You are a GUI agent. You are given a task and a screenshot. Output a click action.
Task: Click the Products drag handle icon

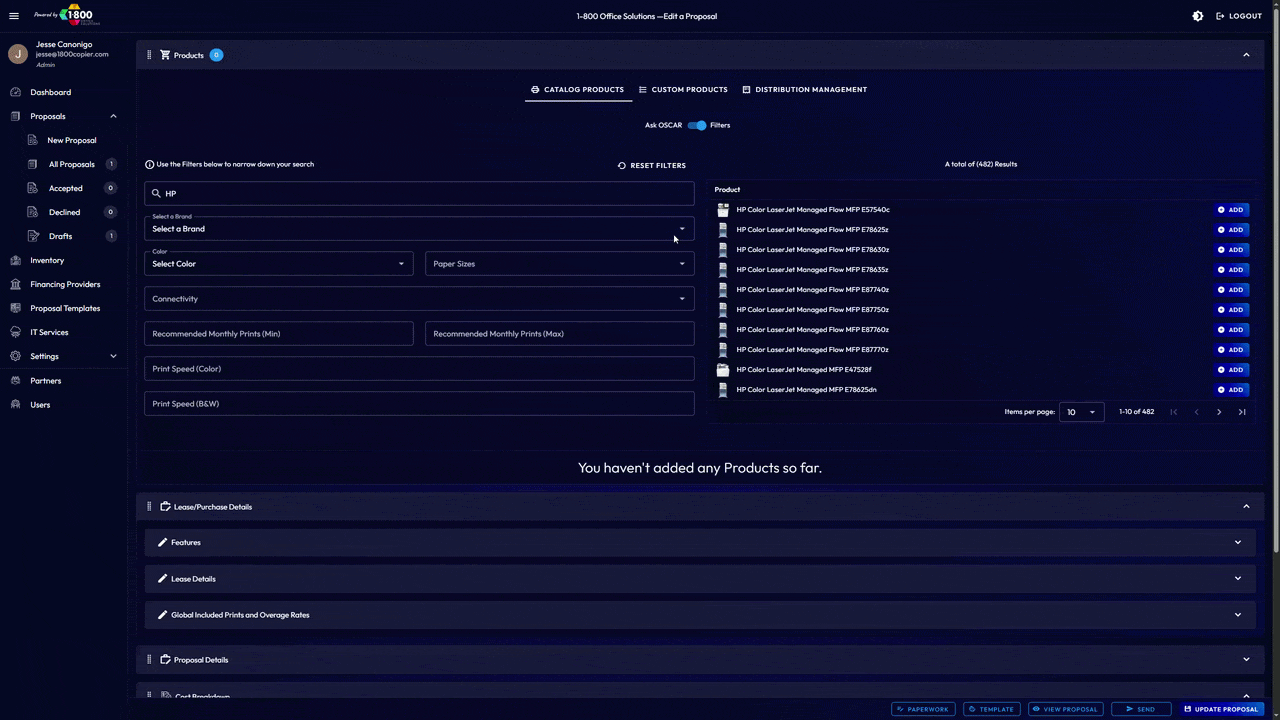[149, 55]
